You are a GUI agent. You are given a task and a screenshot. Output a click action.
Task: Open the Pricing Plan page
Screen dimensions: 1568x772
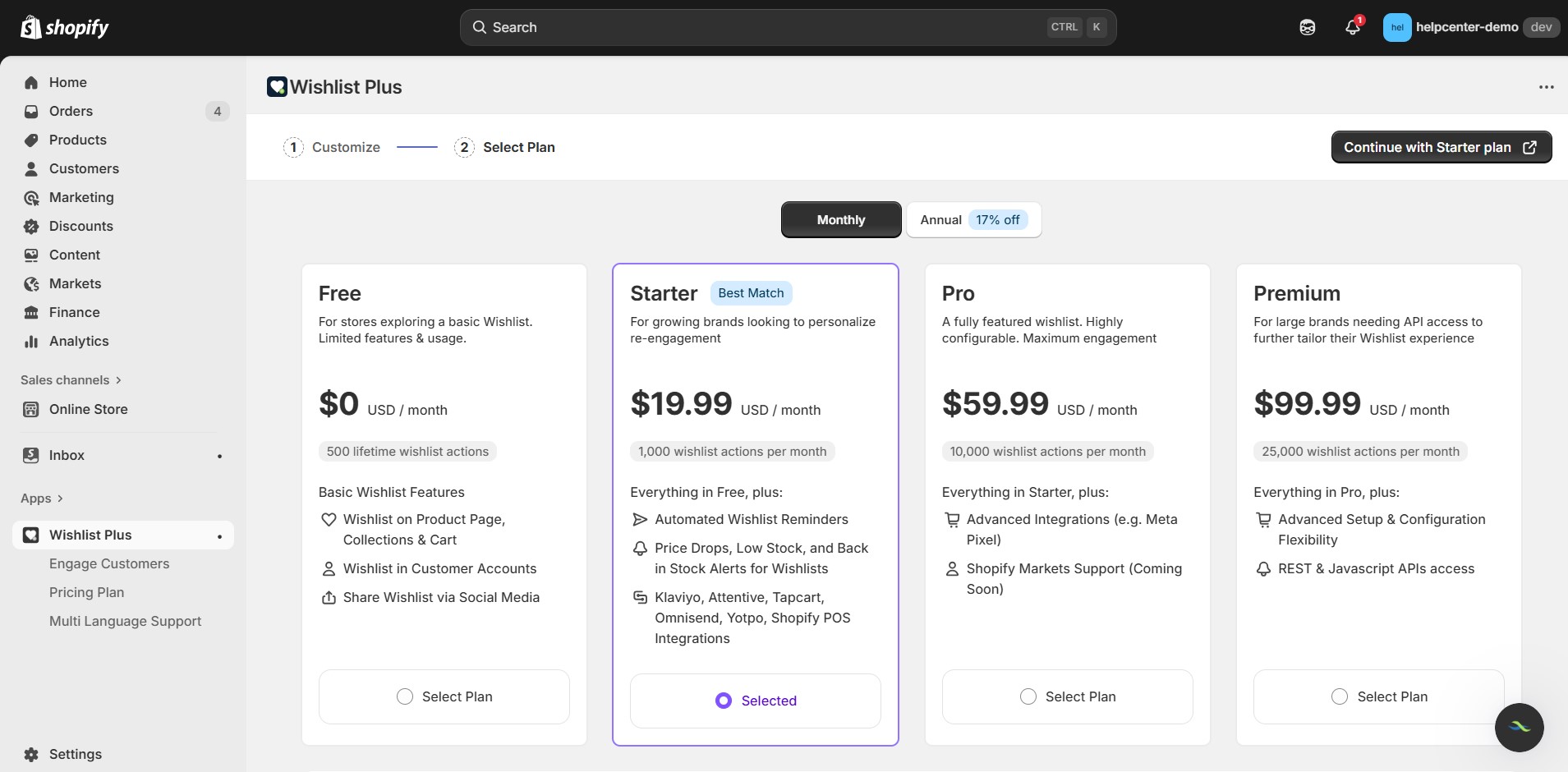85,591
